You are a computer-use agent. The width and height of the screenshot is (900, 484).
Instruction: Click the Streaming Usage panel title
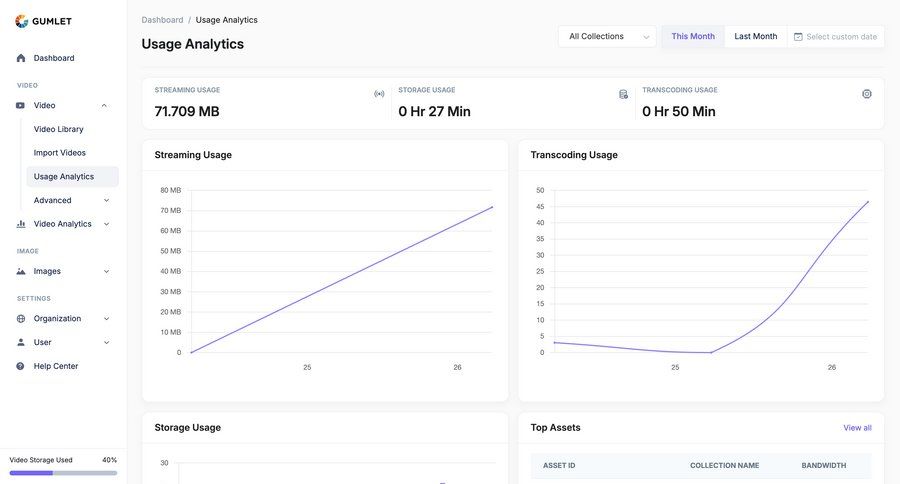click(193, 155)
